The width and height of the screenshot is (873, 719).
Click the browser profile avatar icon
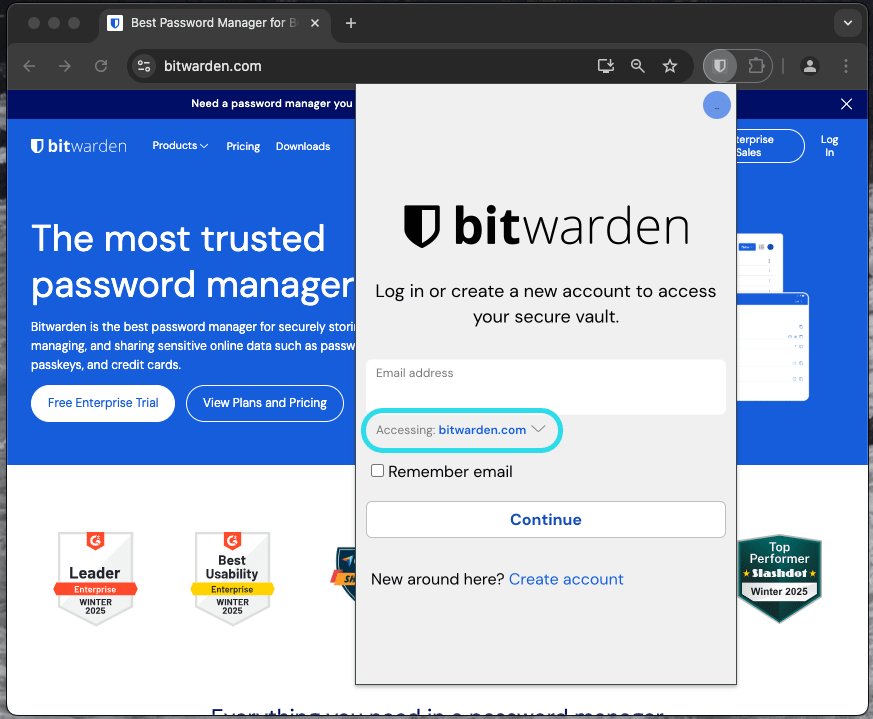pyautogui.click(x=810, y=65)
